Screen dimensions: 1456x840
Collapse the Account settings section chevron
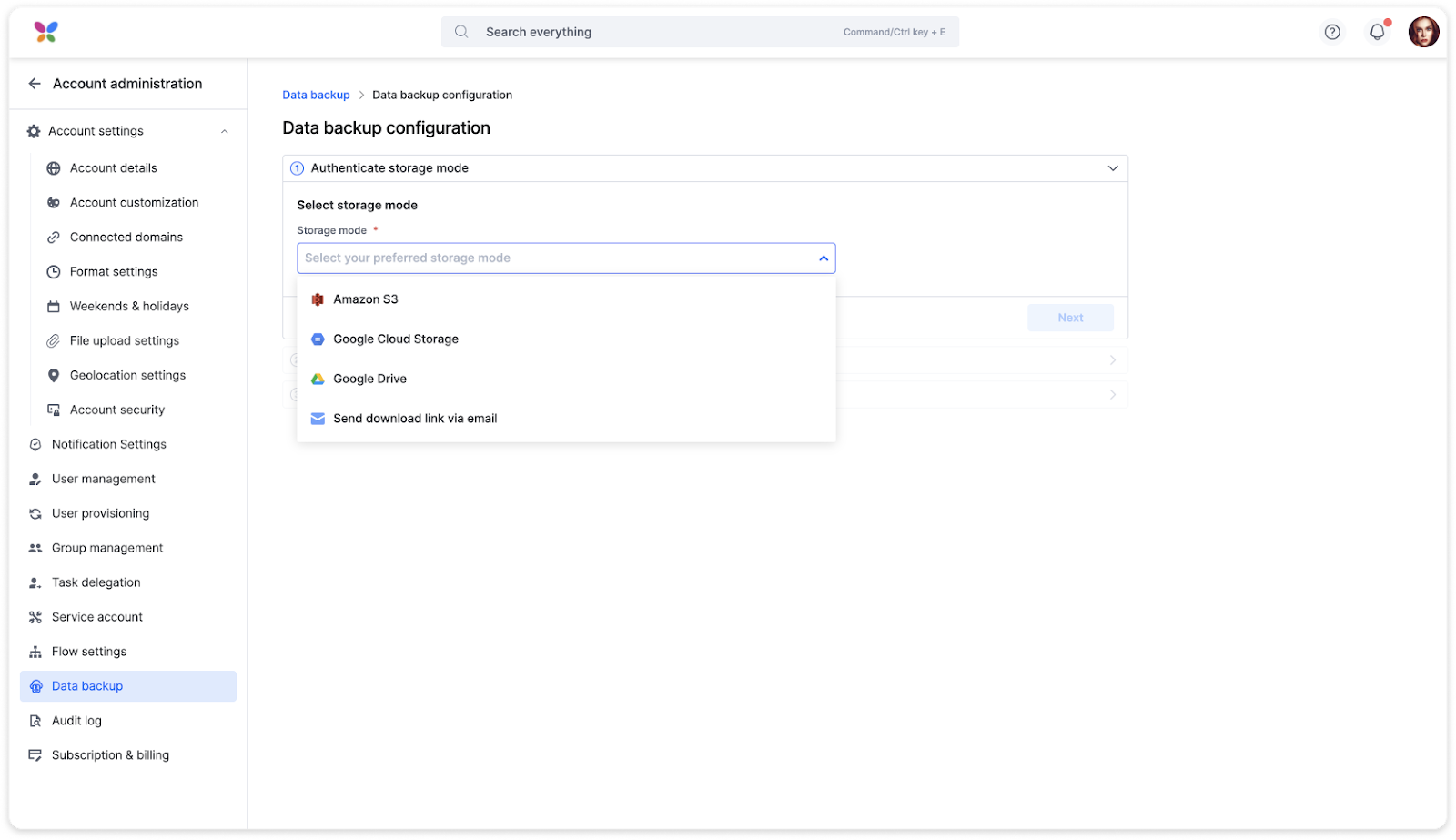pos(224,131)
